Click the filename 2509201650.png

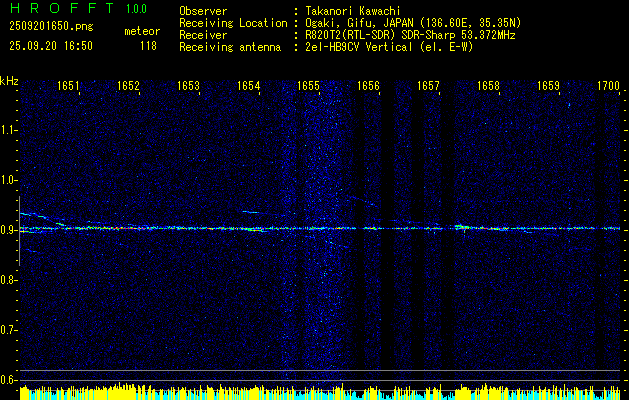[x=51, y=27]
